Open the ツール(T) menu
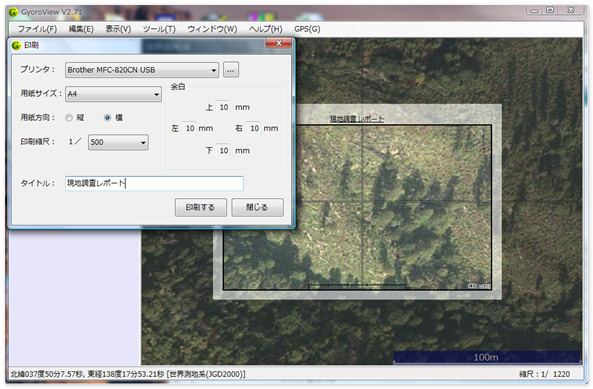 (159, 29)
